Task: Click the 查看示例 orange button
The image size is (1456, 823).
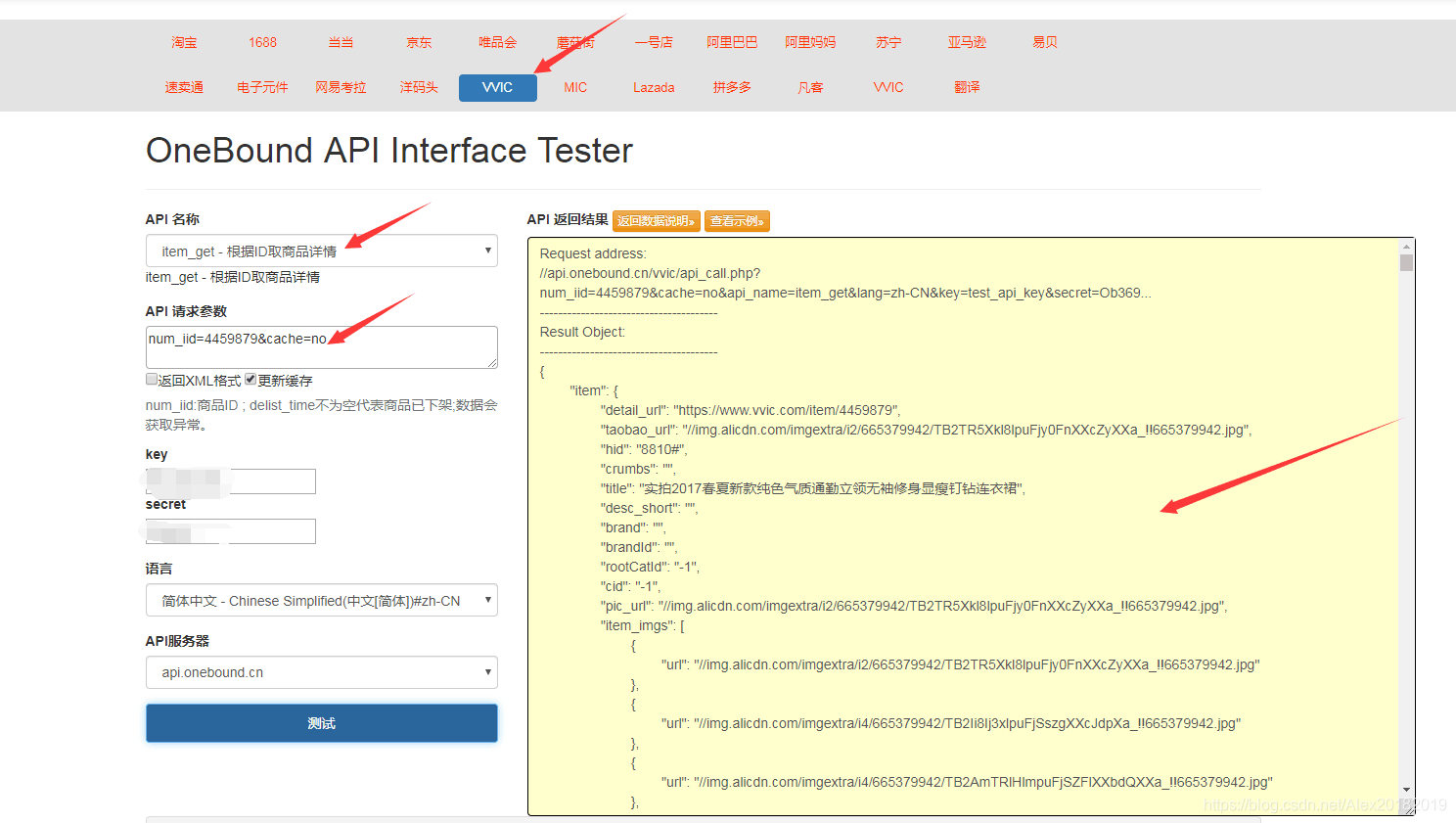Action: click(738, 221)
